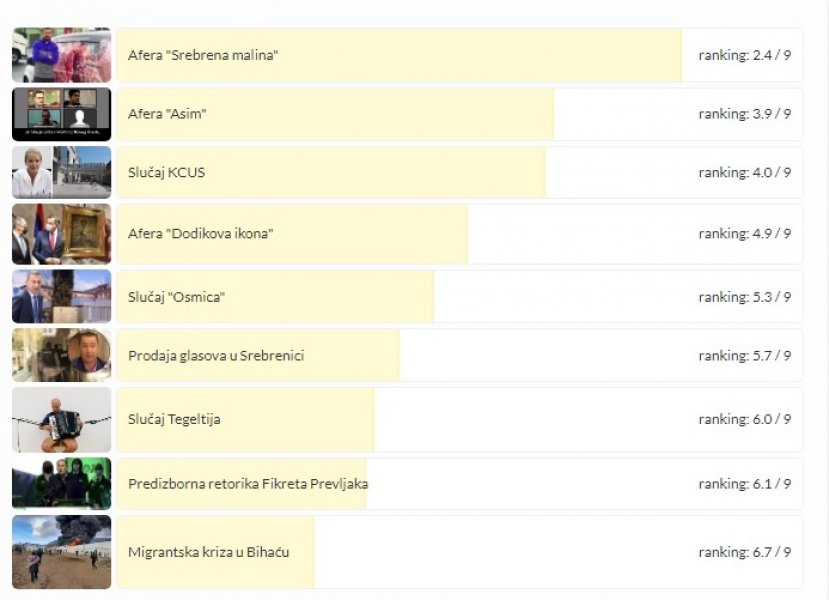Click the Bihać migrant crisis thumbnail
Screen dimensions: 829x600
click(61, 552)
